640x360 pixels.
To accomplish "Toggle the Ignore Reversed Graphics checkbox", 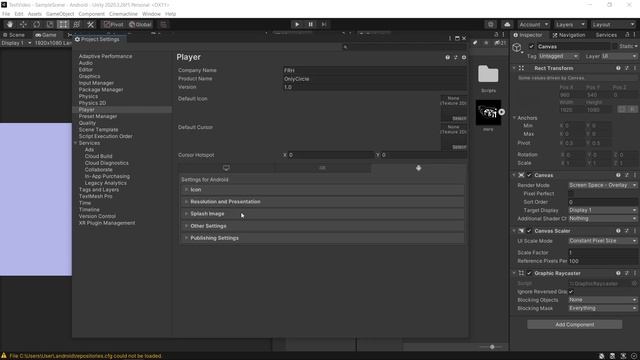I will (x=571, y=292).
